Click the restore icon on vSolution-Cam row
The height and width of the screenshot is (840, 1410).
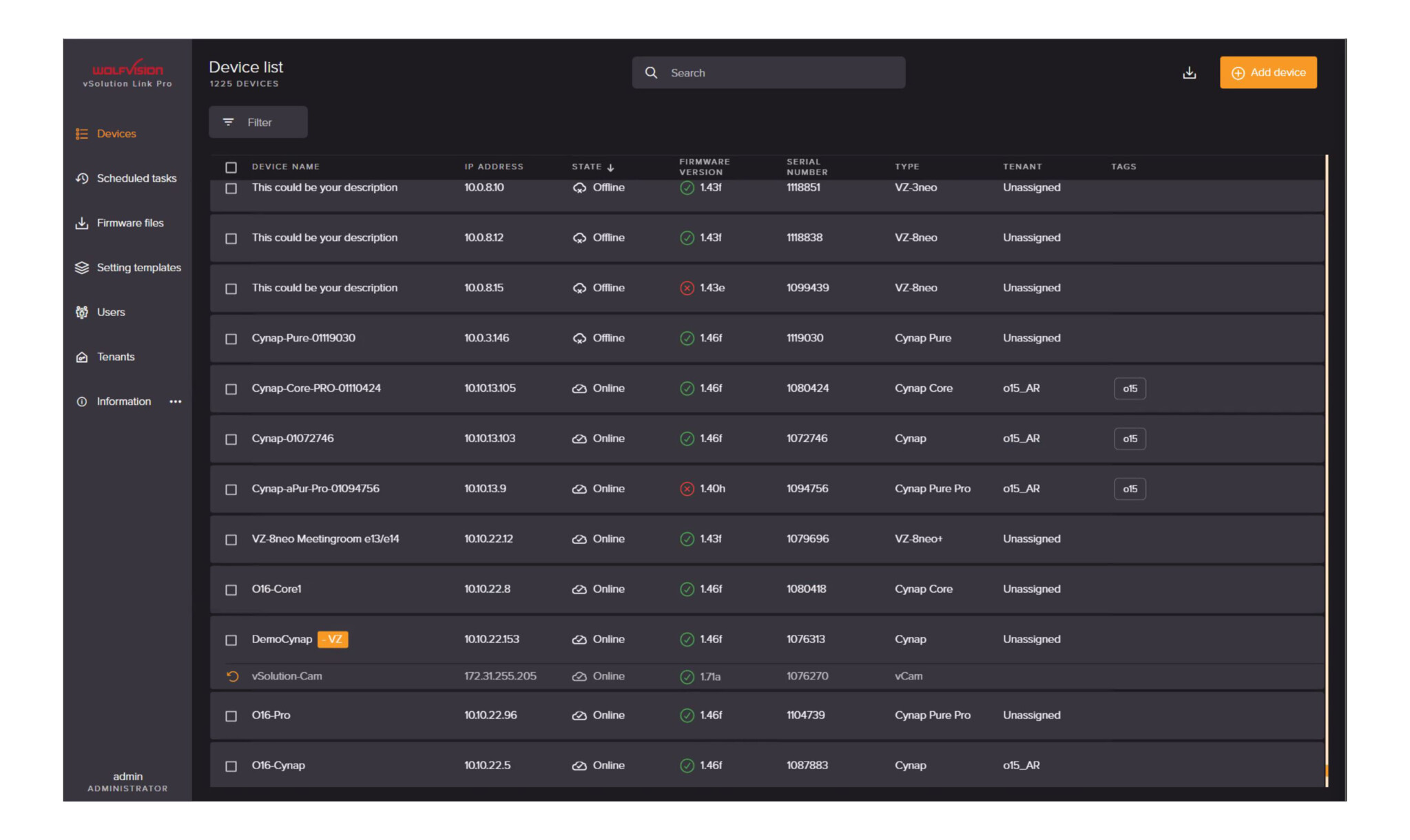[x=233, y=676]
